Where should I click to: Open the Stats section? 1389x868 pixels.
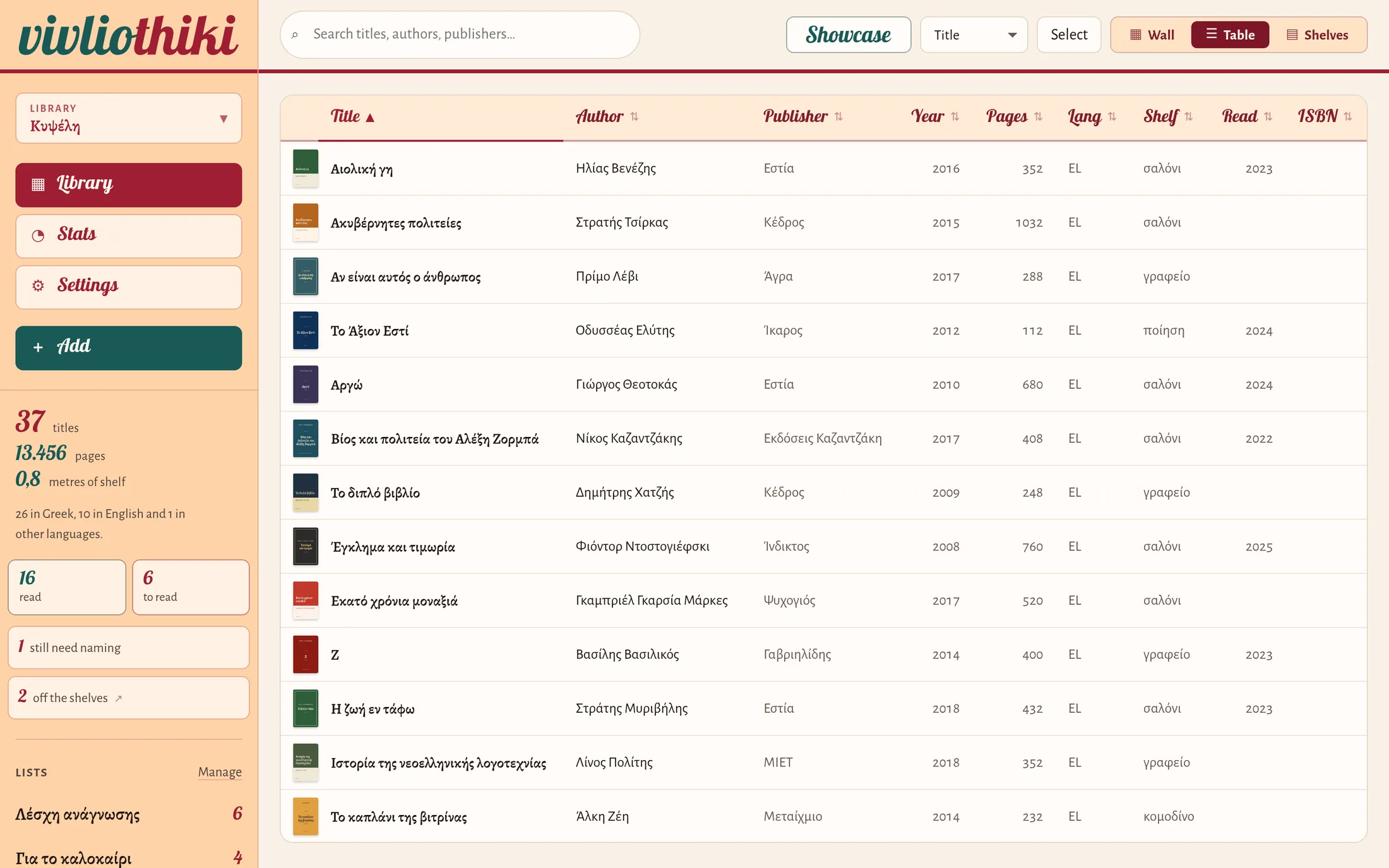click(x=129, y=236)
